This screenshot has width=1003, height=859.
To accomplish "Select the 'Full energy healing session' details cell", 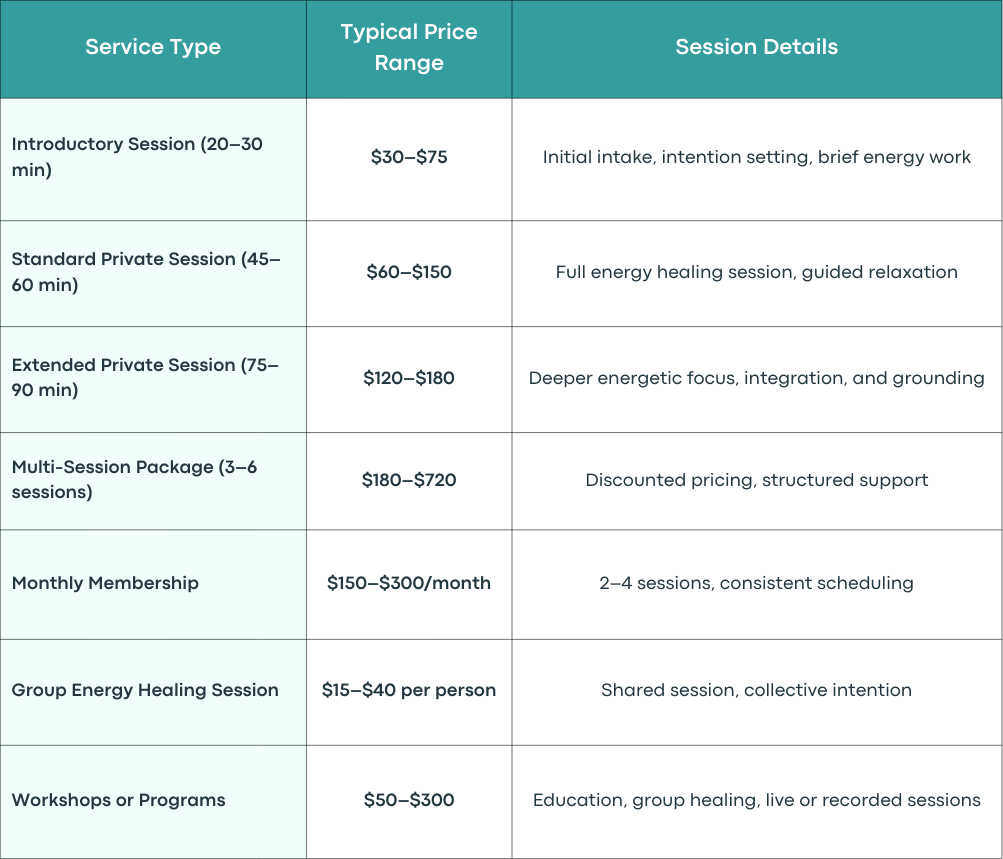I will point(757,272).
